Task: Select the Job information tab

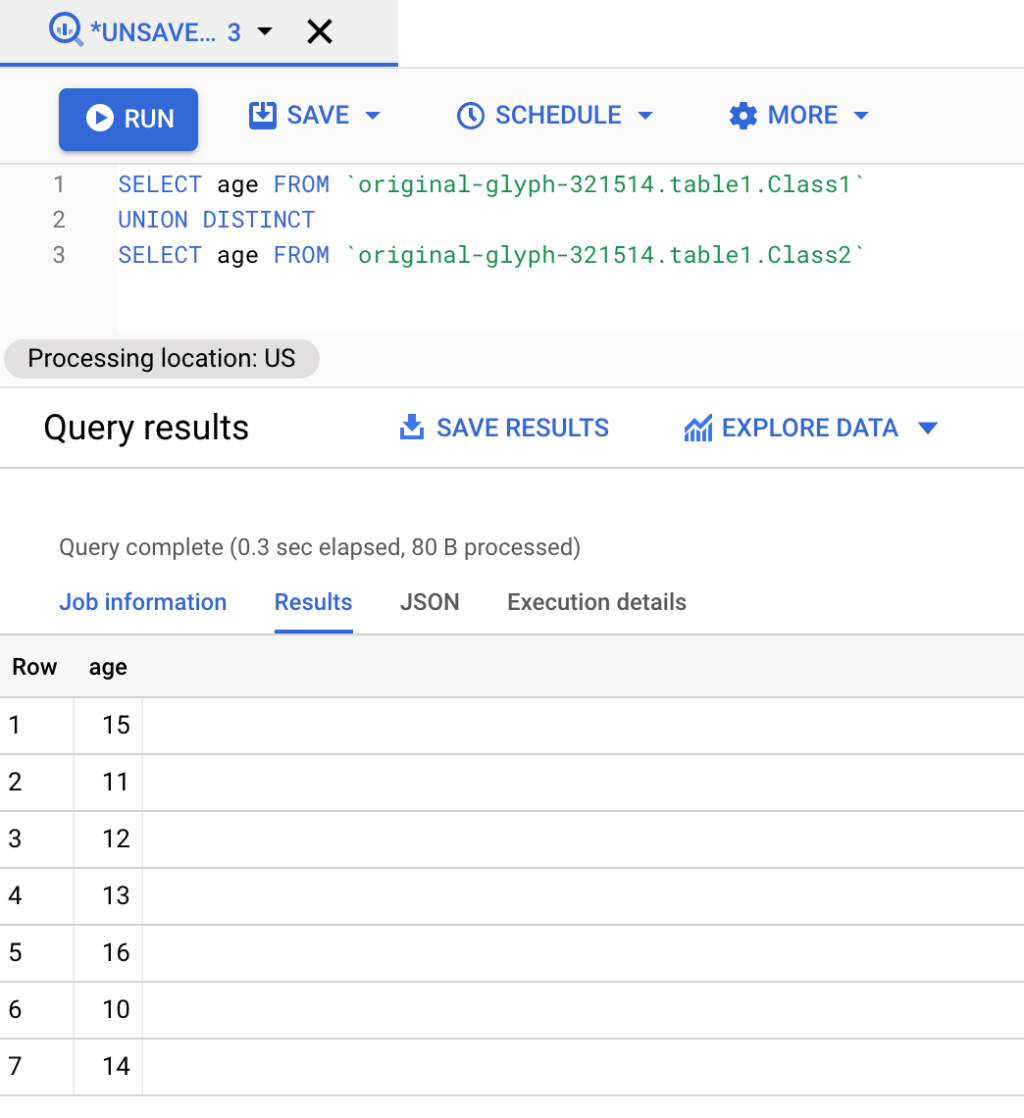Action: pyautogui.click(x=143, y=602)
